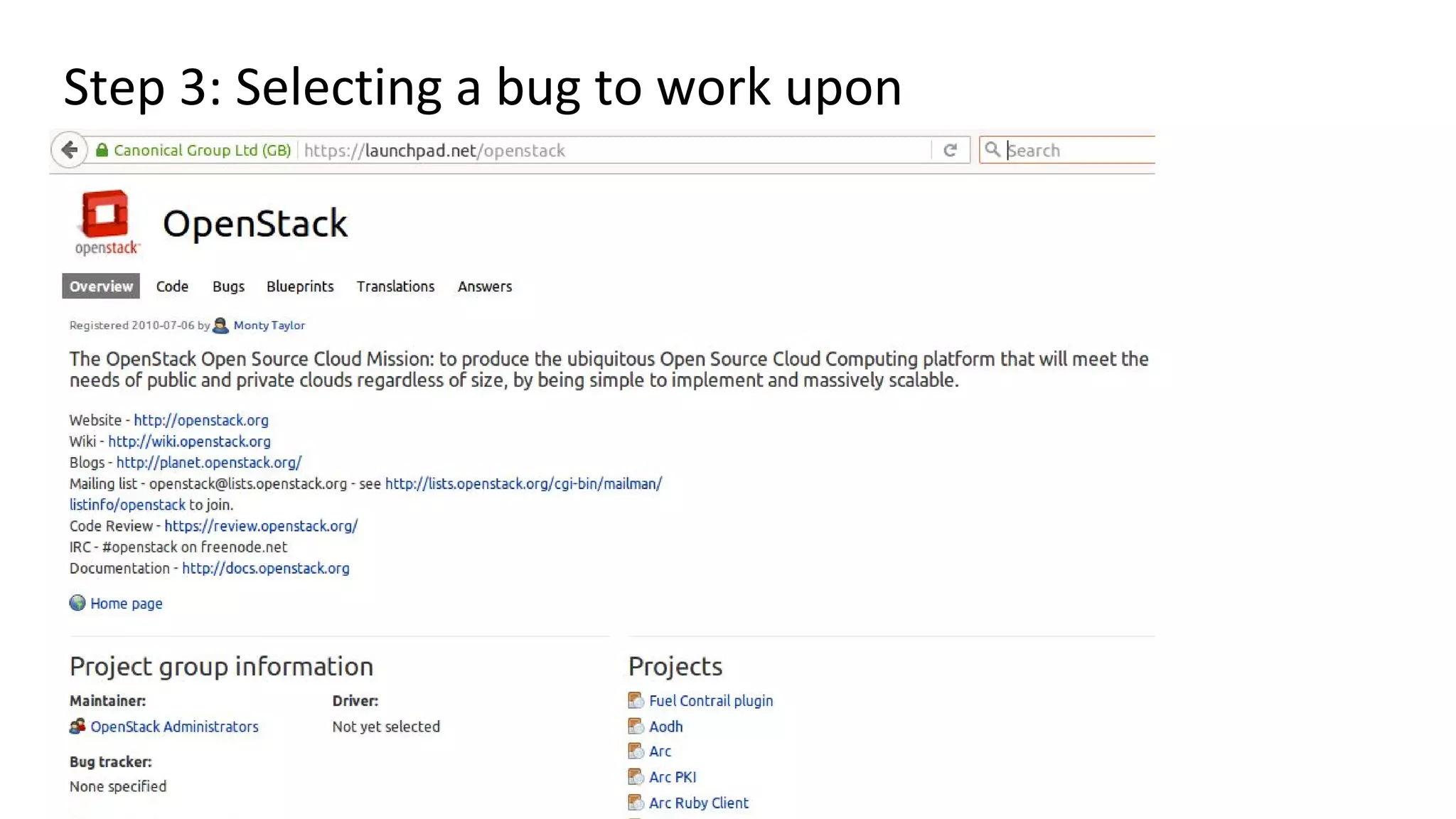
Task: Open the Fuel Contrail plugin project
Action: tap(711, 701)
